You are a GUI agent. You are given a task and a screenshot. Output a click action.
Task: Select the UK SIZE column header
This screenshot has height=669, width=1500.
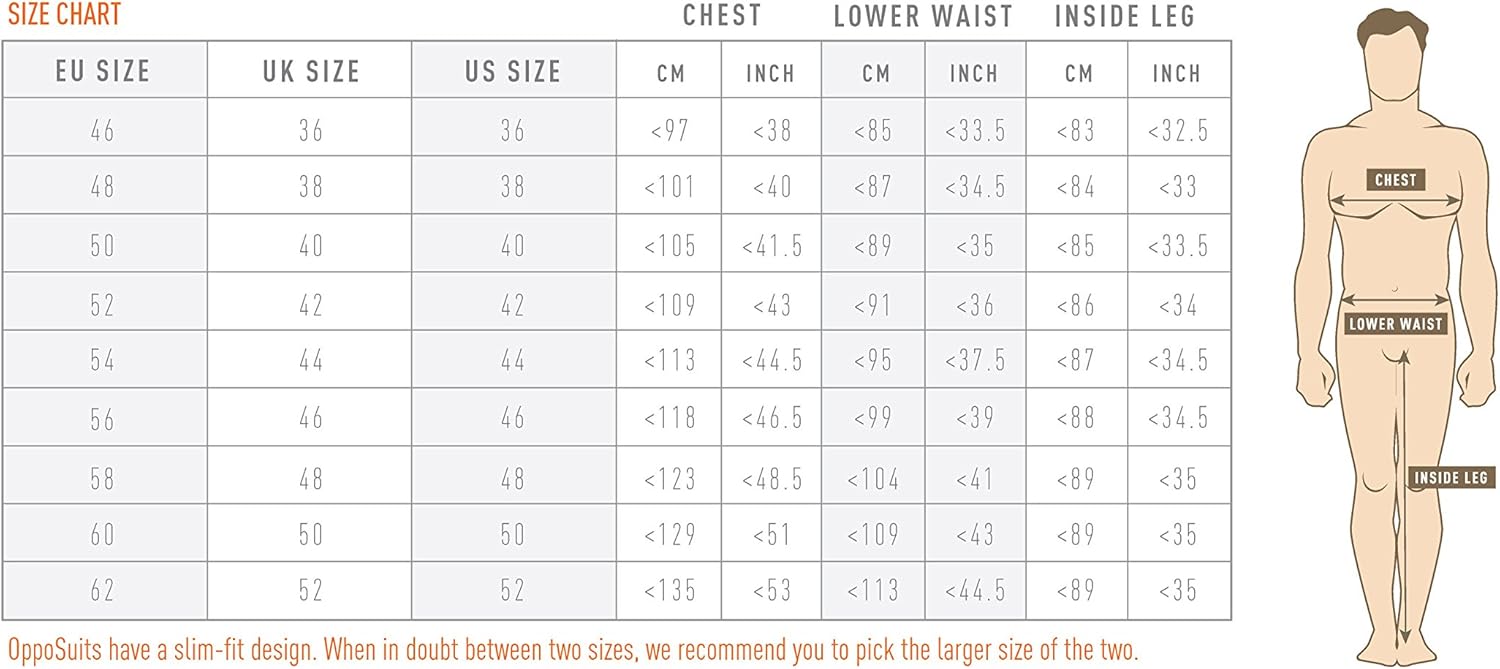(310, 71)
